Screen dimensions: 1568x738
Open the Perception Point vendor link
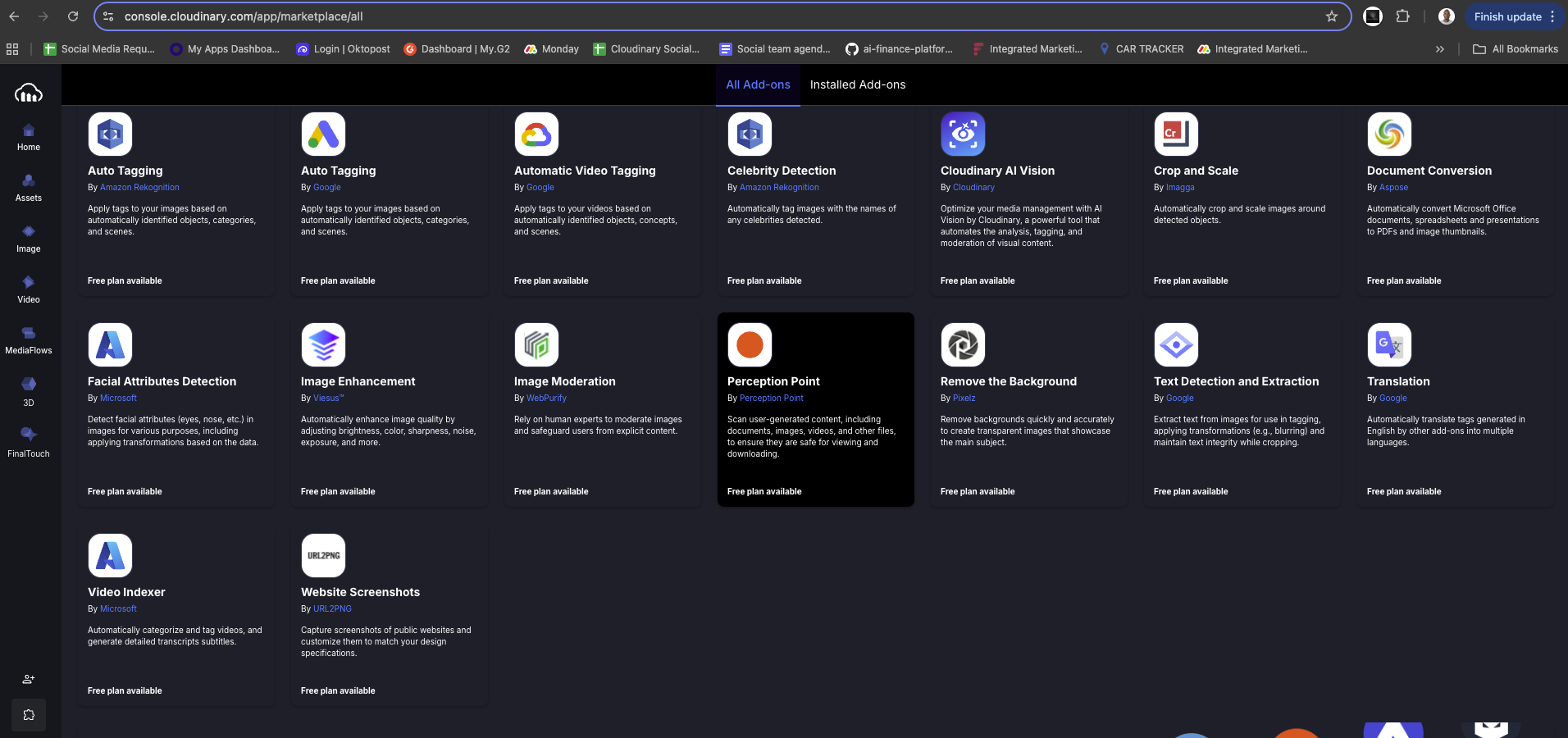pyautogui.click(x=772, y=398)
